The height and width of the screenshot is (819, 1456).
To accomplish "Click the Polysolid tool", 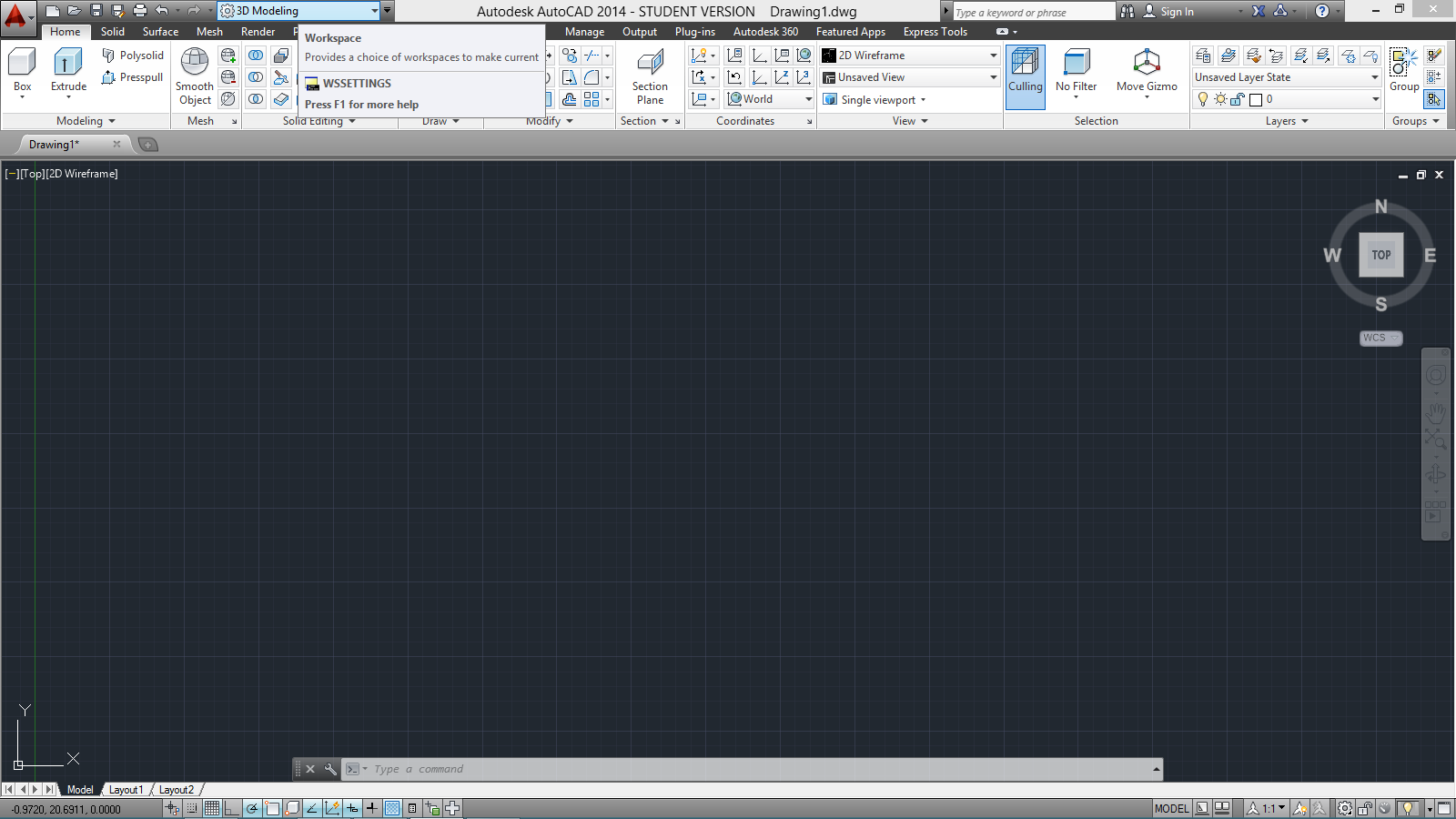I will (x=133, y=56).
